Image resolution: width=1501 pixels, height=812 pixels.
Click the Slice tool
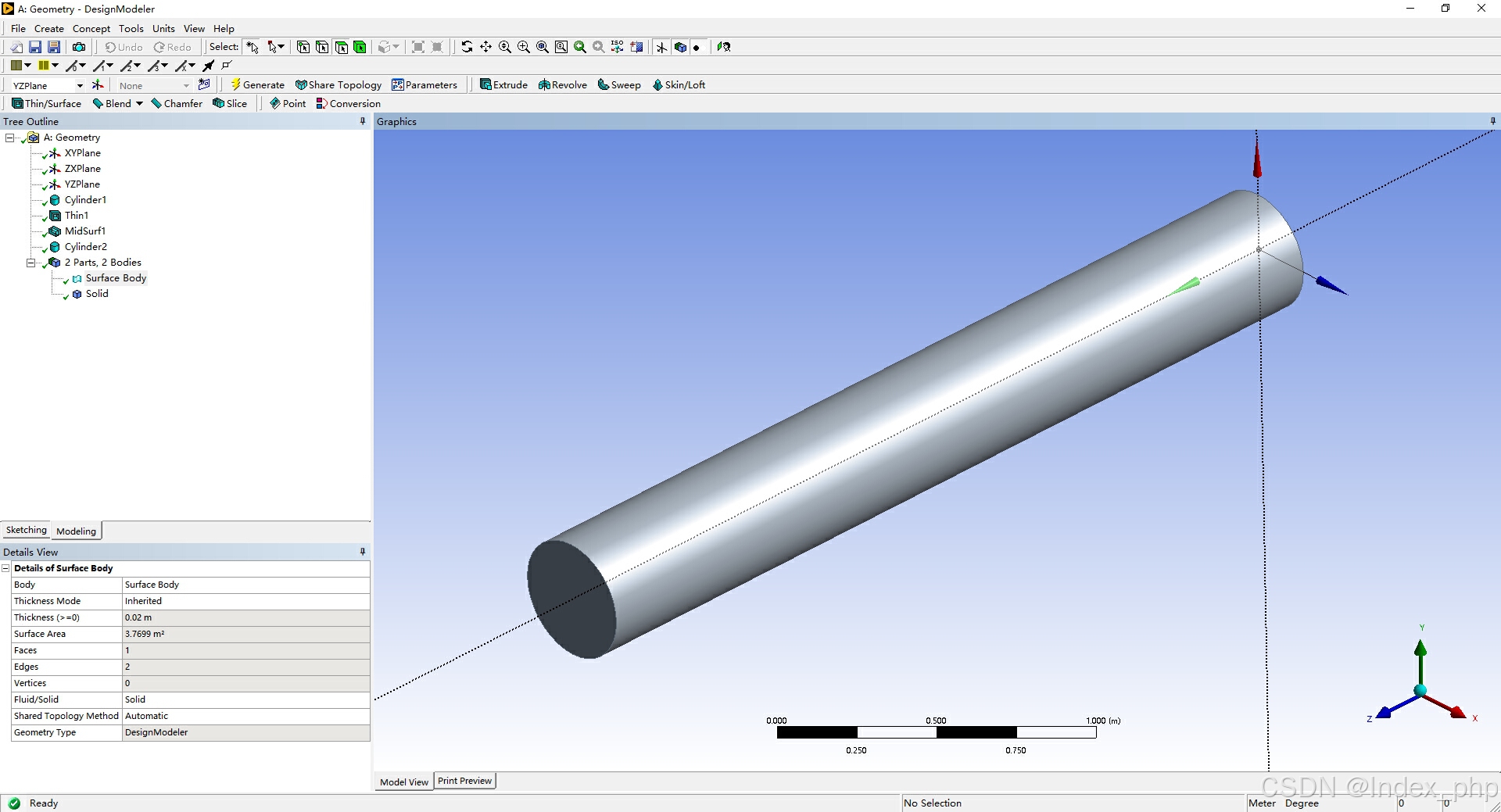[230, 103]
